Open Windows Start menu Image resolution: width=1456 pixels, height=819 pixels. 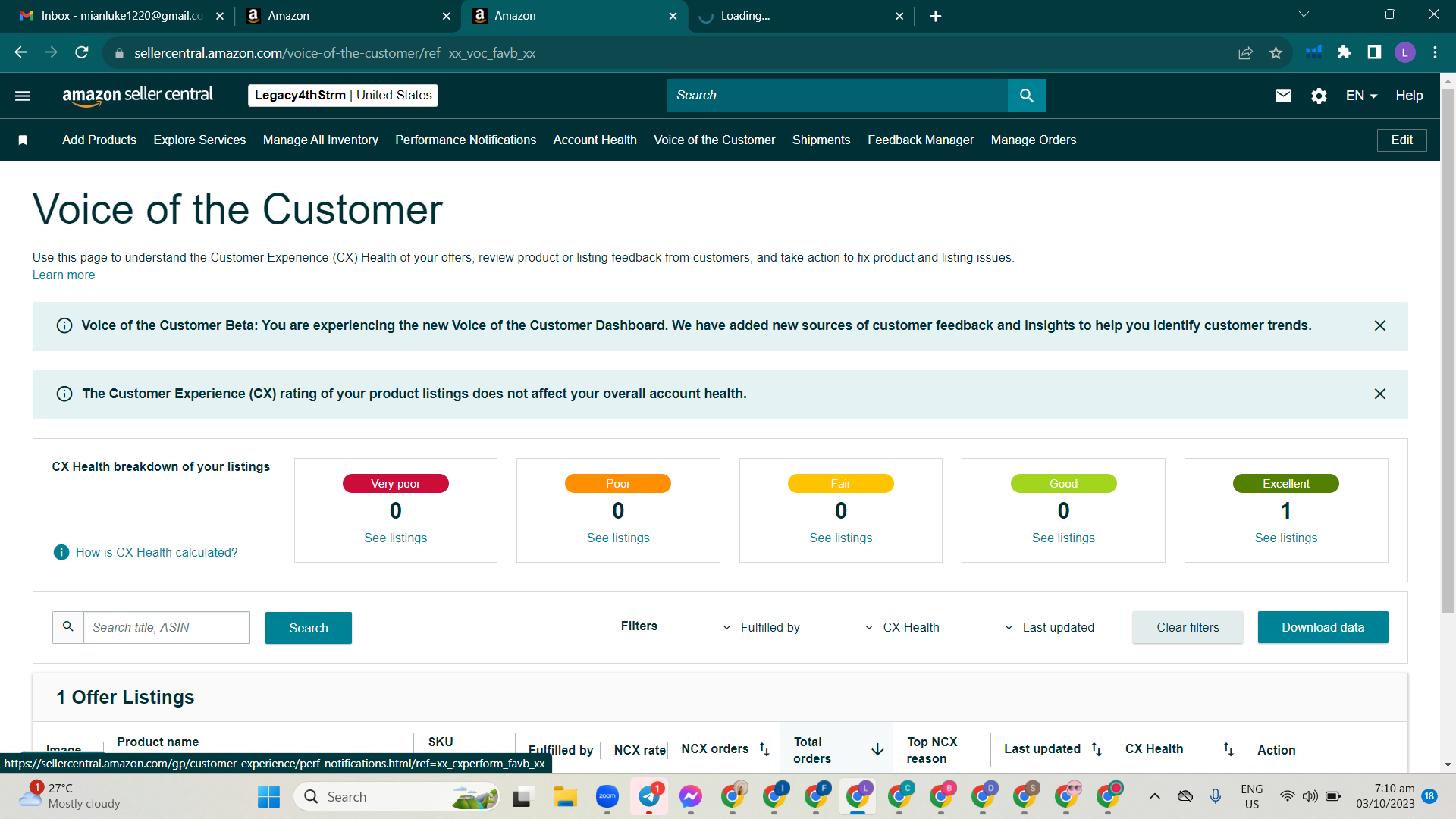pos(268,797)
